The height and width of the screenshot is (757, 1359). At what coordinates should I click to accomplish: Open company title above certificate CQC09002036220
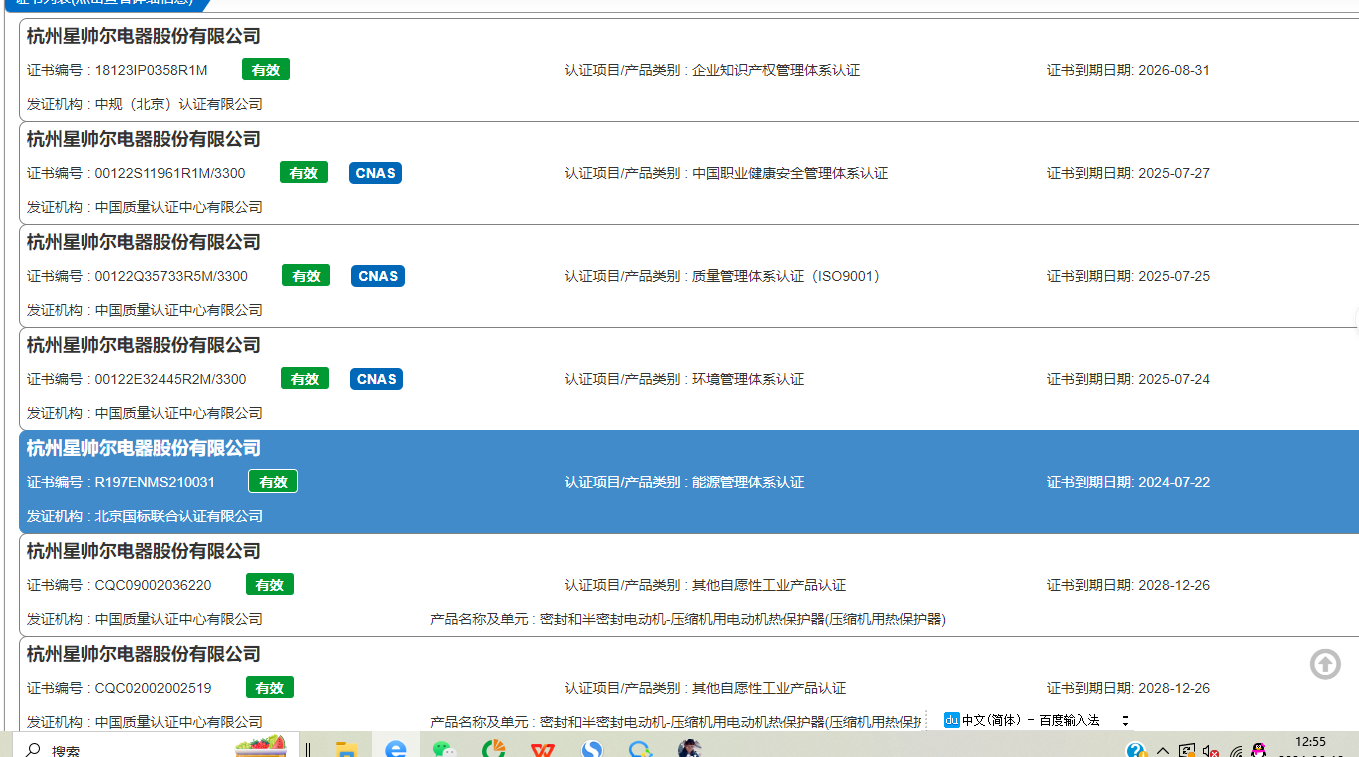pyautogui.click(x=144, y=551)
